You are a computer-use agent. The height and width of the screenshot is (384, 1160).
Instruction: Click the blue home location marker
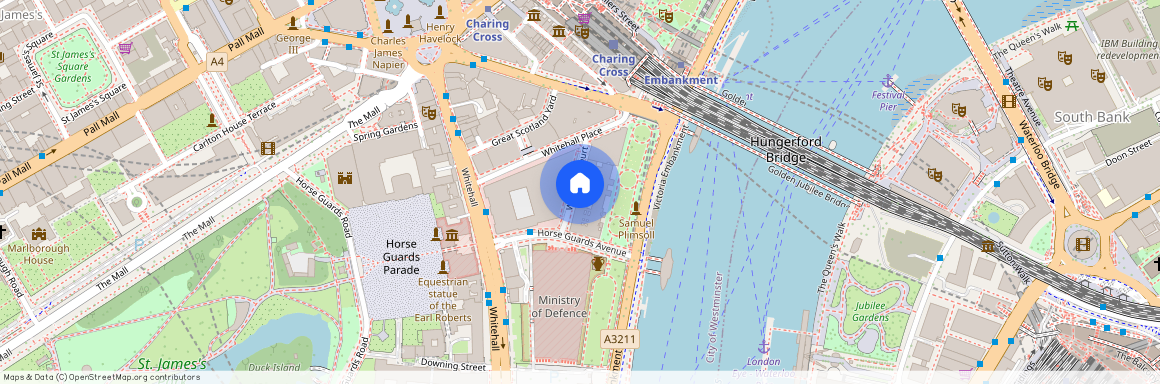pos(580,184)
